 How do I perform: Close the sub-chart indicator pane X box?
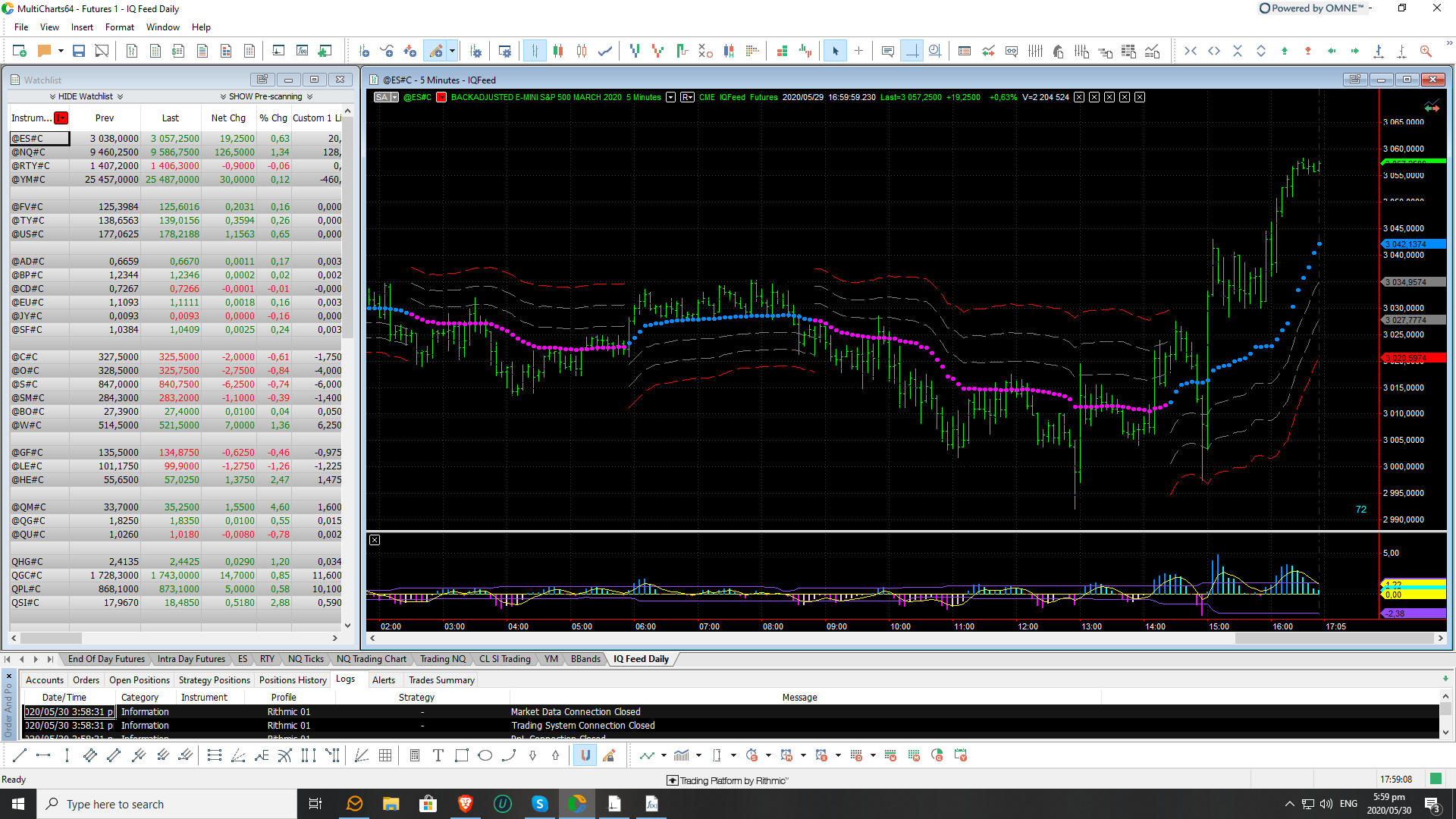click(x=375, y=540)
